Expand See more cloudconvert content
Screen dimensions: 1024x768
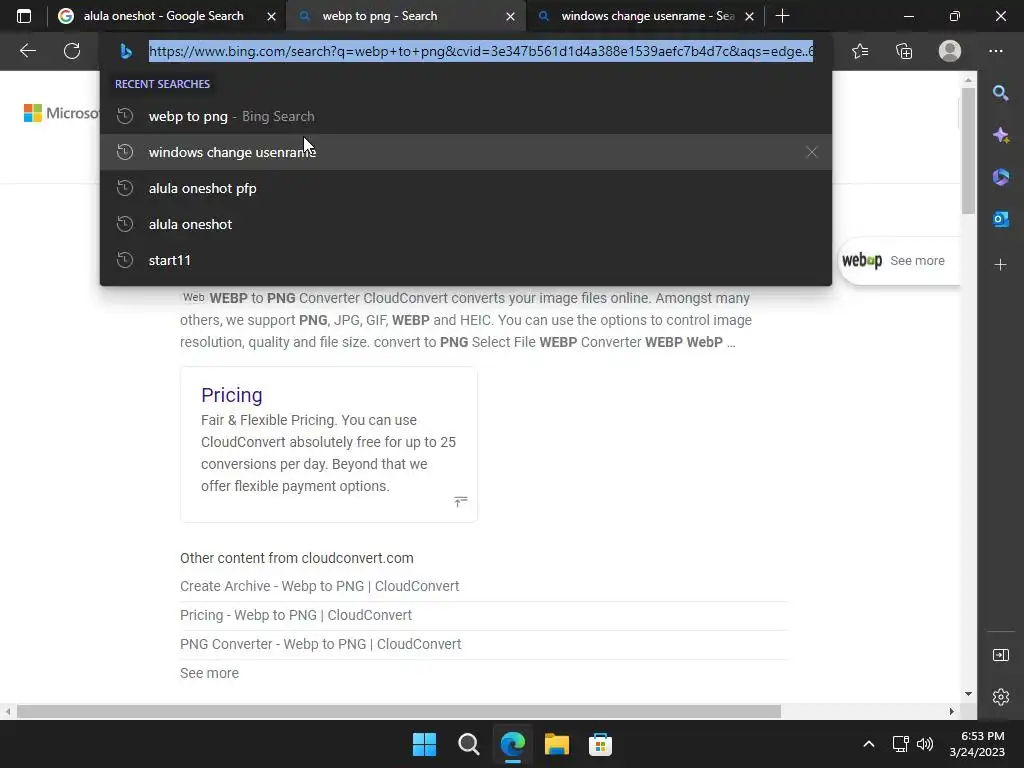[x=210, y=673]
